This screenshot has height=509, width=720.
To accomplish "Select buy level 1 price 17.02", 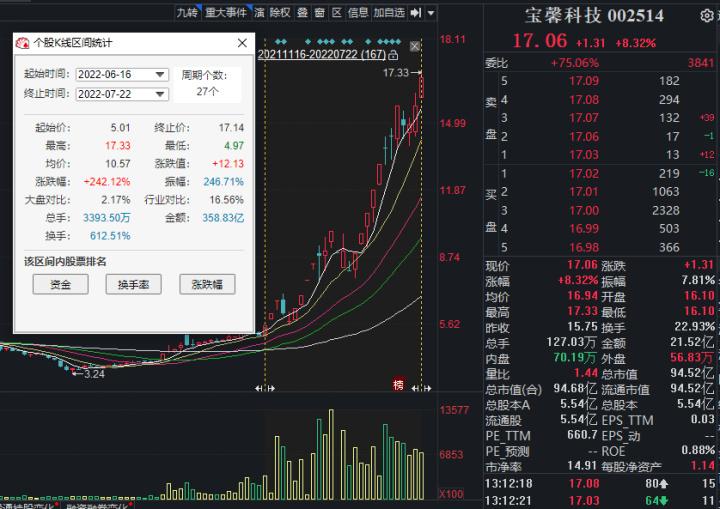I will click(x=584, y=174).
